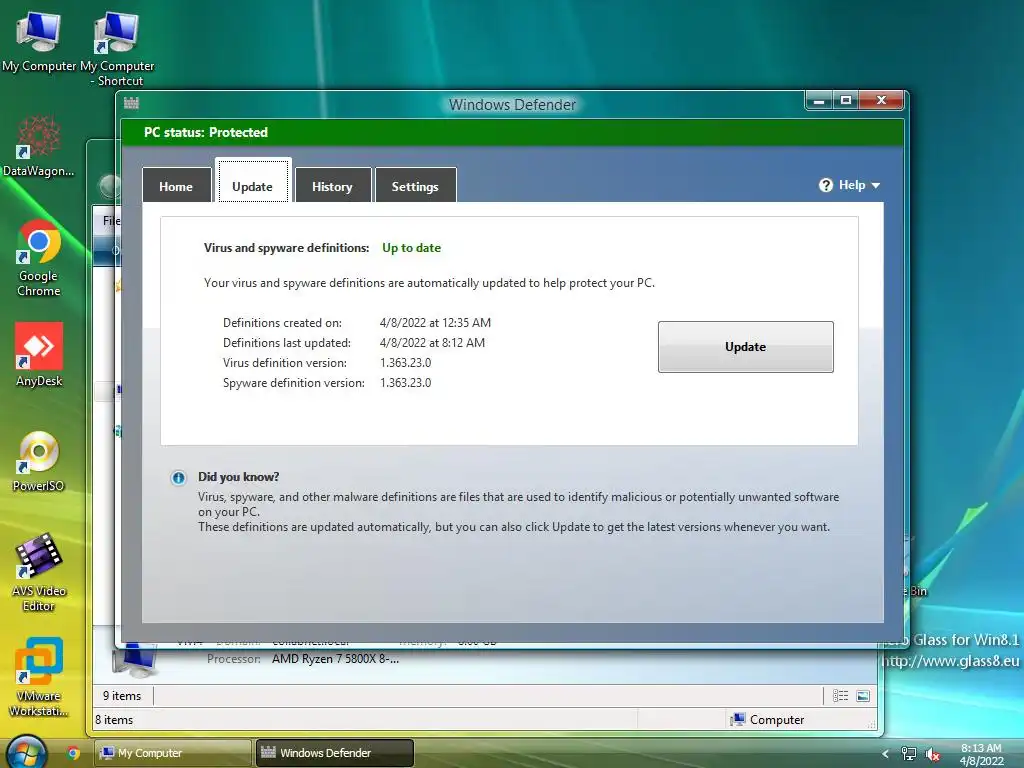This screenshot has height=768, width=1024.
Task: Select the AnyDesk desktop icon
Action: pyautogui.click(x=39, y=355)
